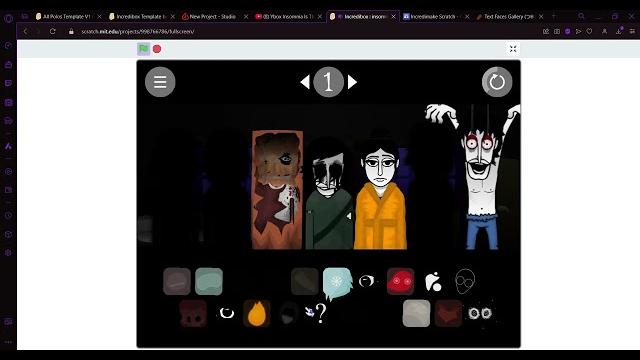The height and width of the screenshot is (360, 640).
Task: Select the red glowing-eyes sound icon
Action: (x=400, y=281)
